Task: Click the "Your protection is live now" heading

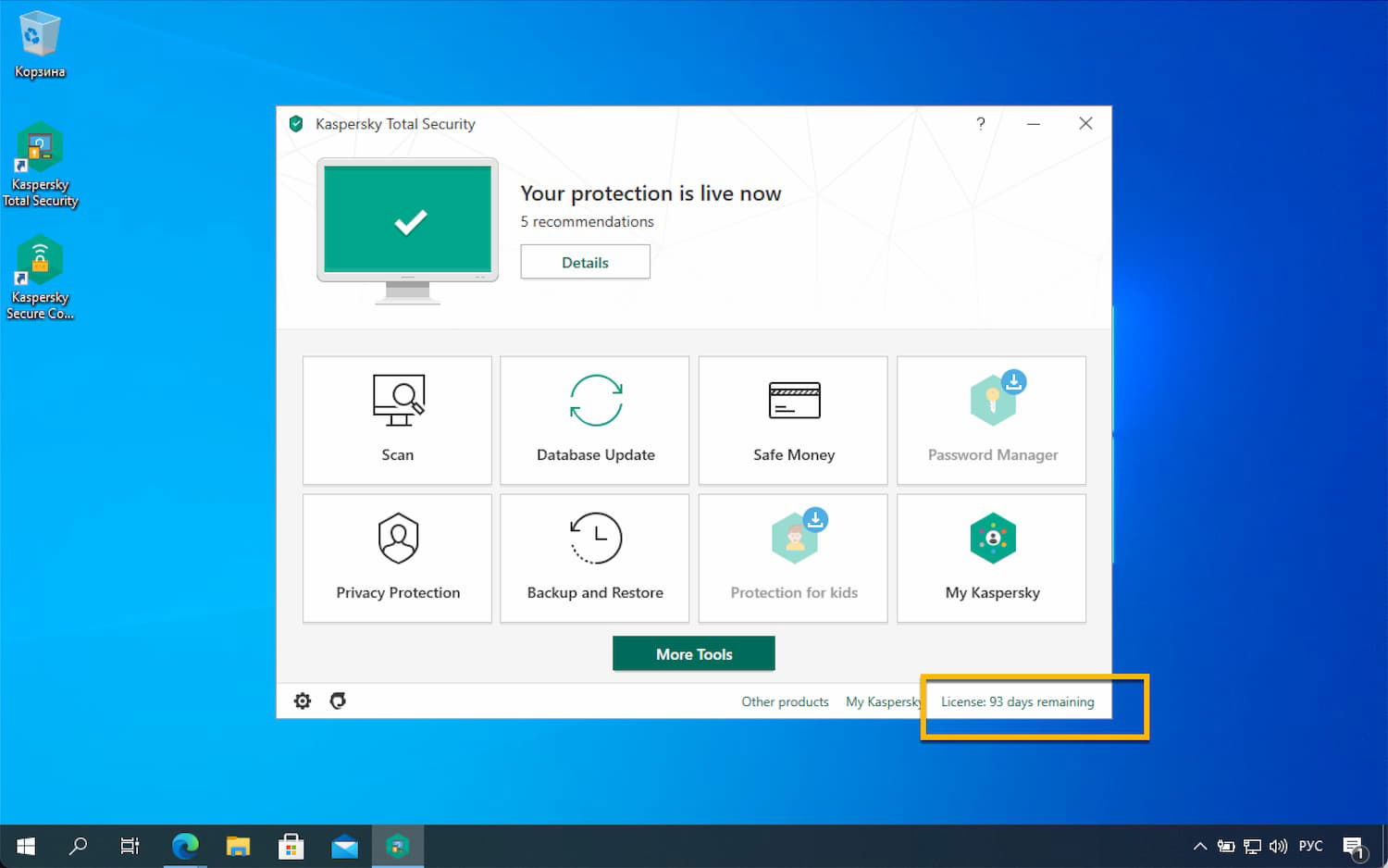Action: point(651,193)
